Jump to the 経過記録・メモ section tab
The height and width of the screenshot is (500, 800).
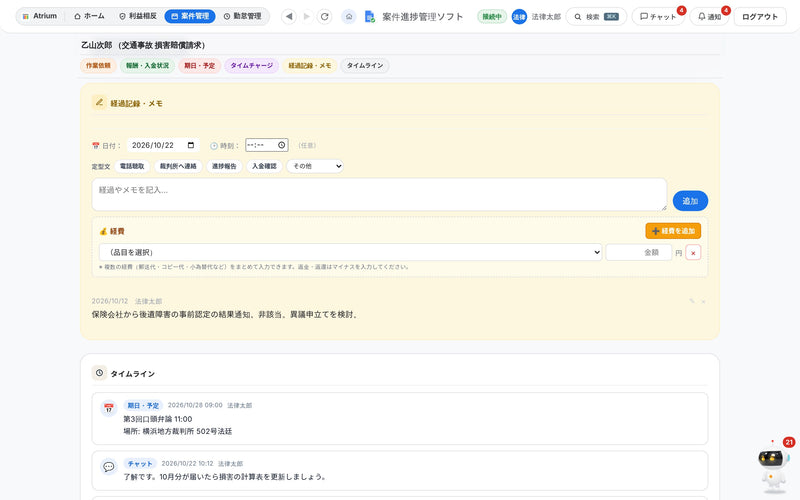click(310, 66)
